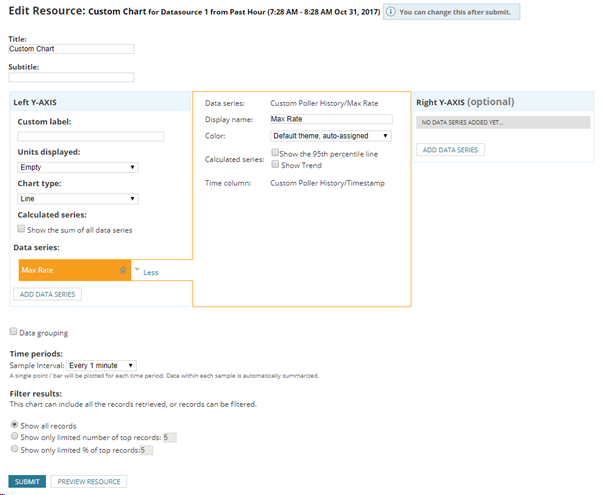Enable Show the 95th percentile line
The image size is (602, 495).
[x=275, y=152]
